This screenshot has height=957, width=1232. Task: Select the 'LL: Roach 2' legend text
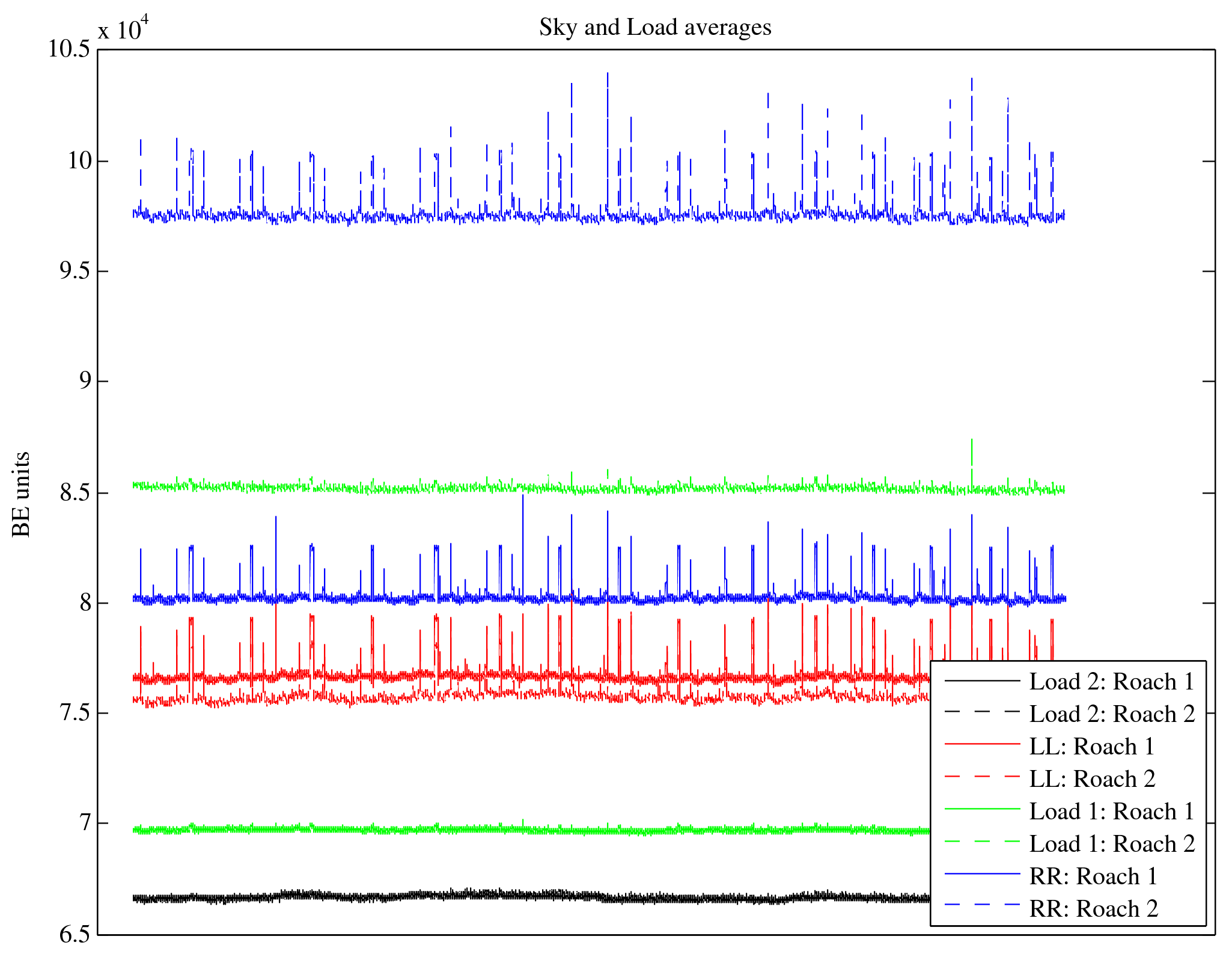coord(1092,779)
